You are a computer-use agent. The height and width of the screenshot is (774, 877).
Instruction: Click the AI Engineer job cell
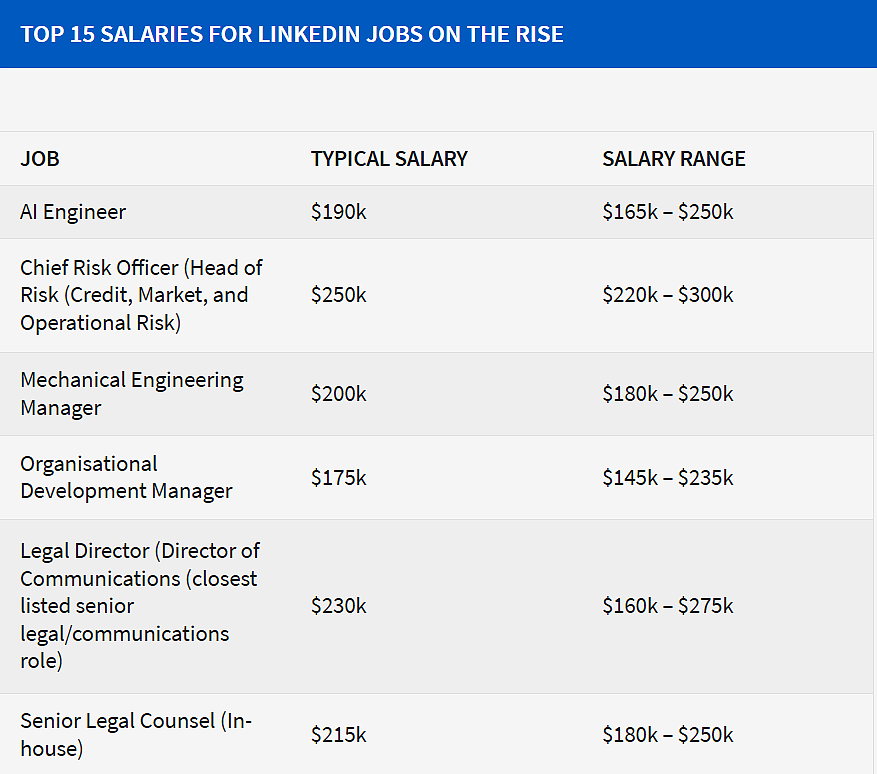click(73, 212)
